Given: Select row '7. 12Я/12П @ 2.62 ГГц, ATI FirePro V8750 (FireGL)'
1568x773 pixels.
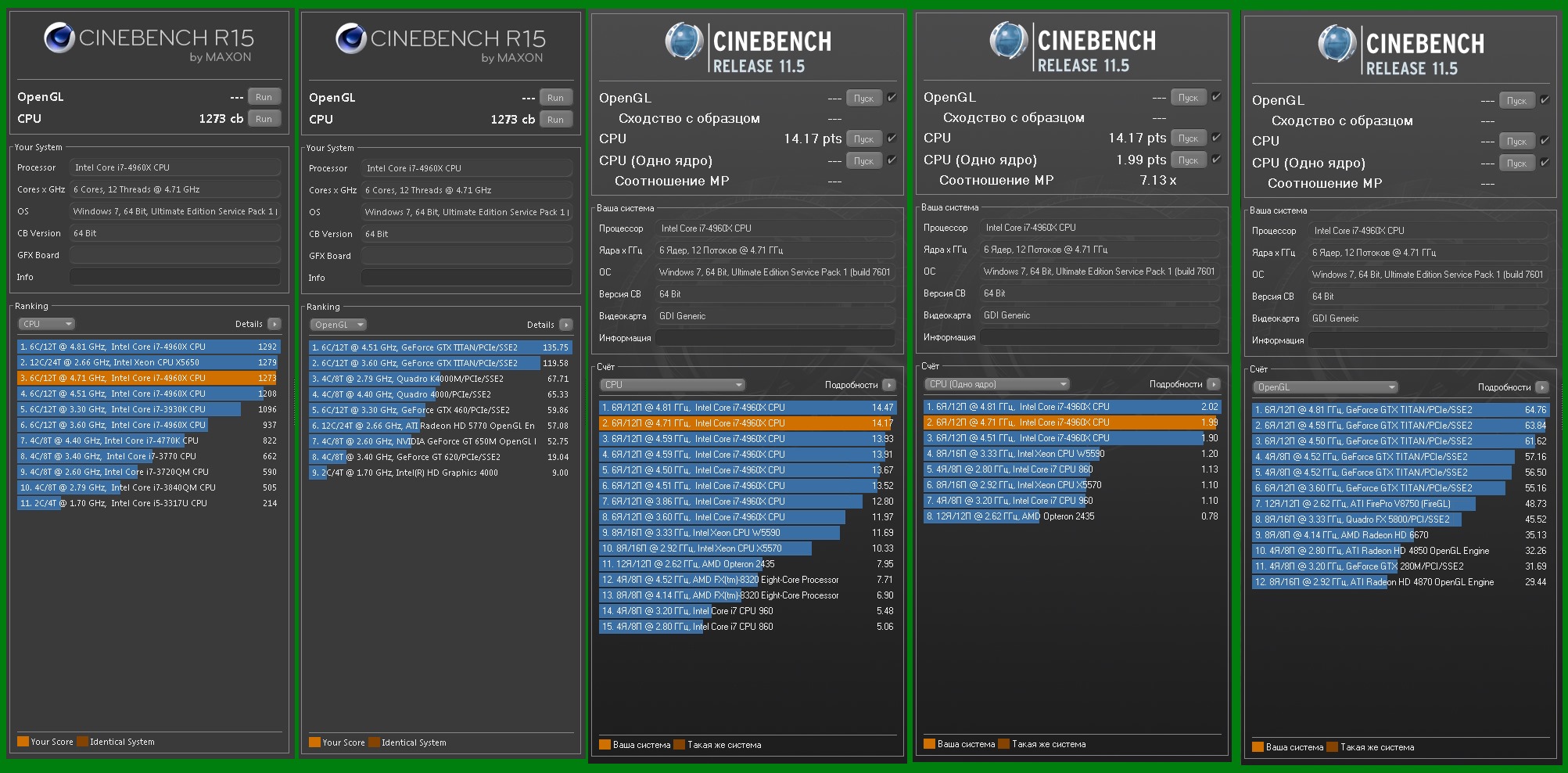Looking at the screenshot, I should (x=1401, y=504).
